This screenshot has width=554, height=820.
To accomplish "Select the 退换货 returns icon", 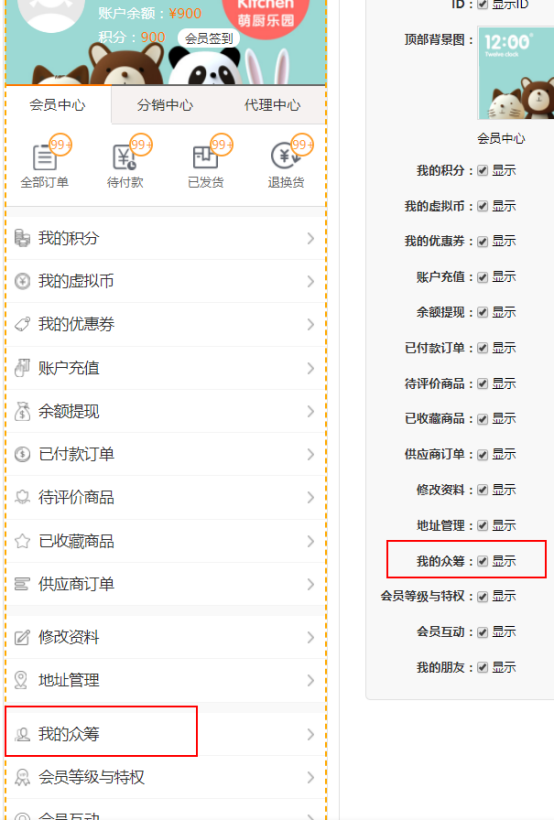I will point(285,156).
